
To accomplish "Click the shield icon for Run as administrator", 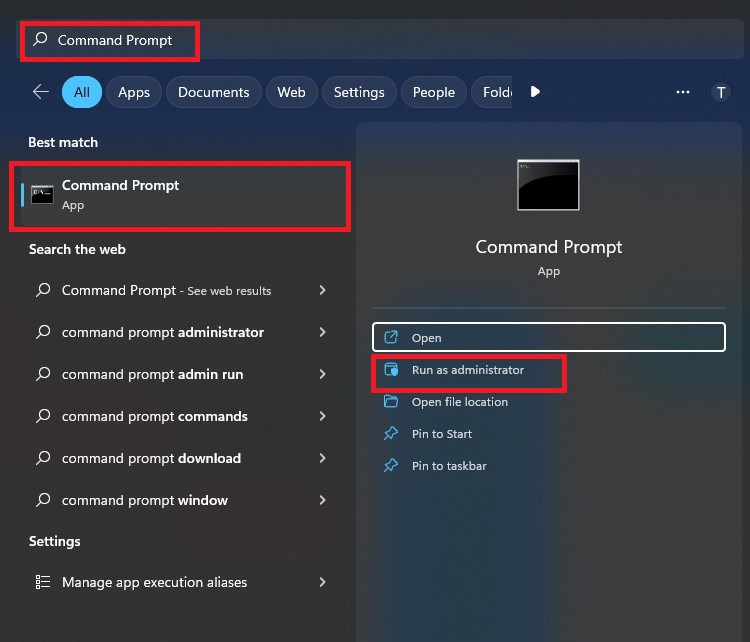I will pos(391,369).
